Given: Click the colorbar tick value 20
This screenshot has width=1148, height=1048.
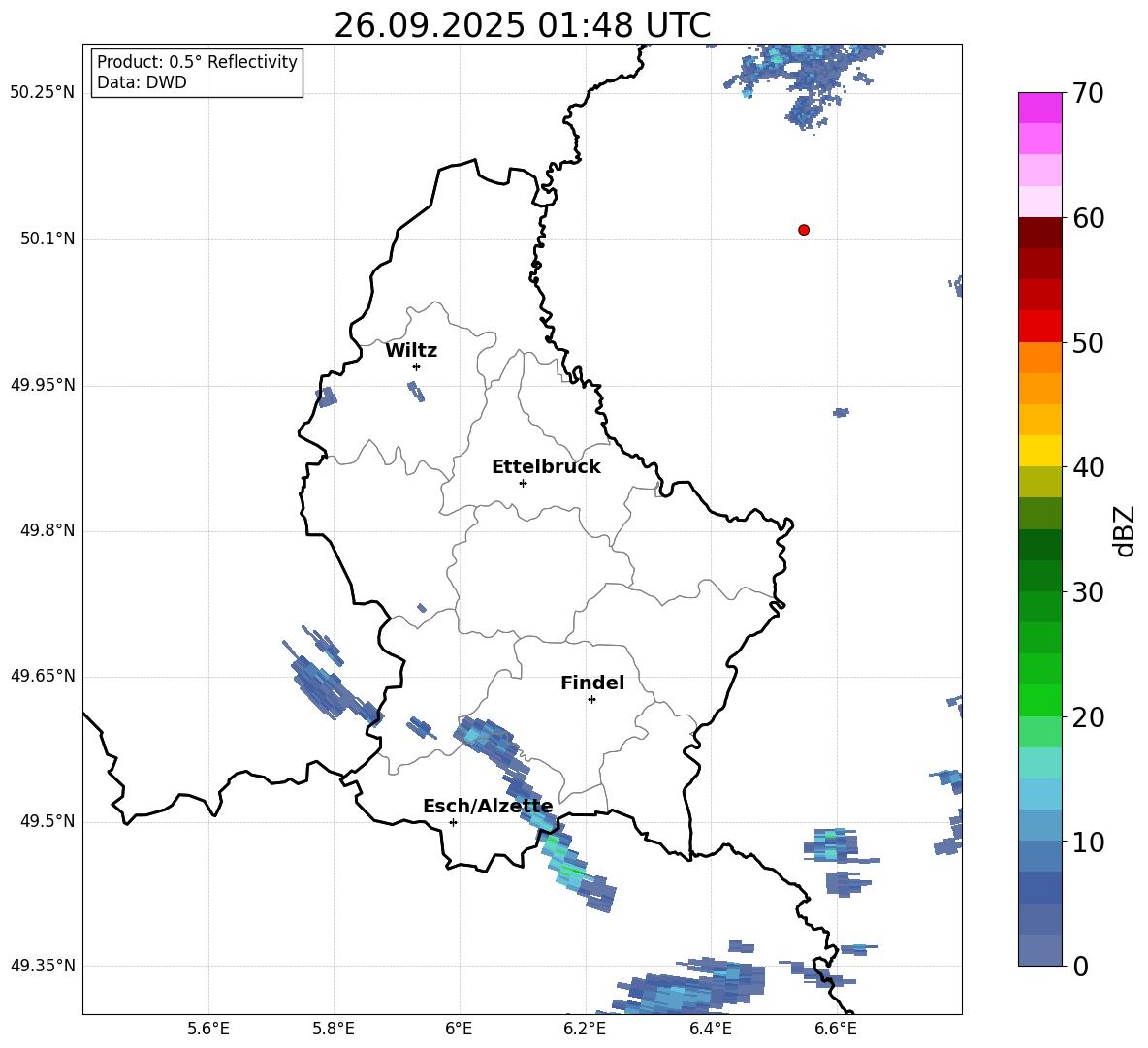Looking at the screenshot, I should point(1088,717).
